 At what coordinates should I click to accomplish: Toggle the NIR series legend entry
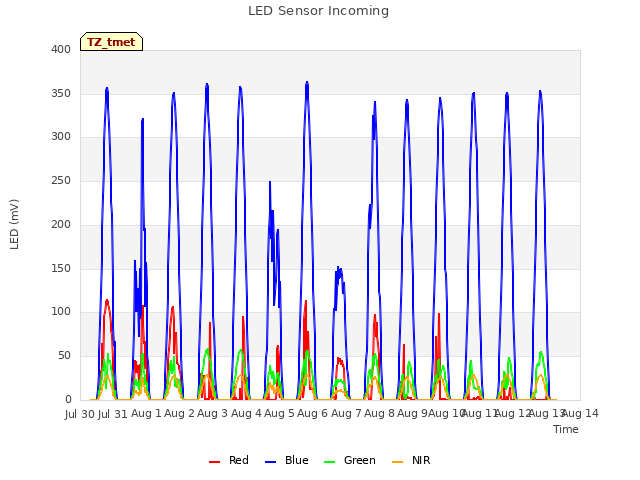tap(411, 460)
